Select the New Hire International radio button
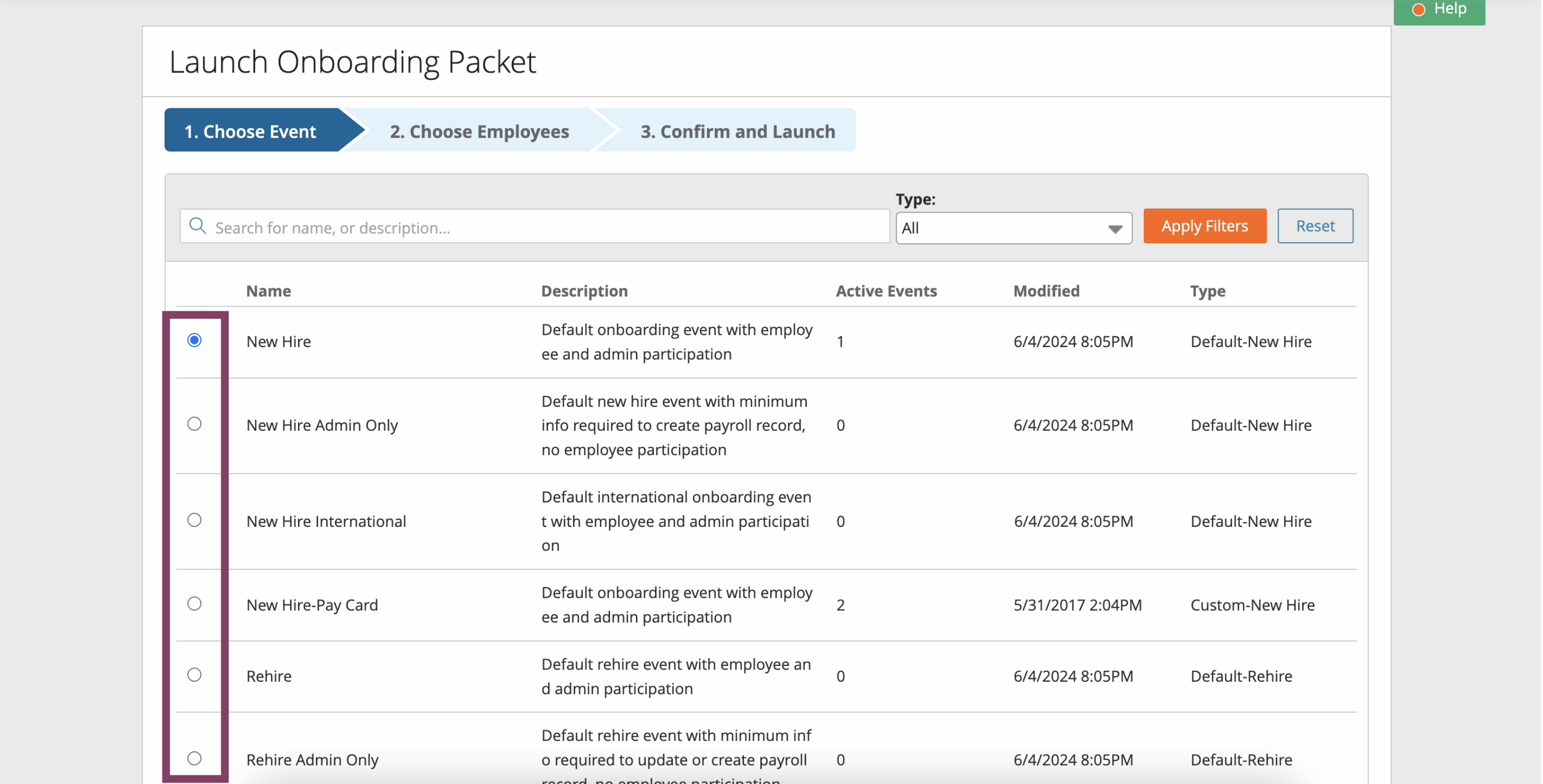1543x784 pixels. [x=194, y=520]
